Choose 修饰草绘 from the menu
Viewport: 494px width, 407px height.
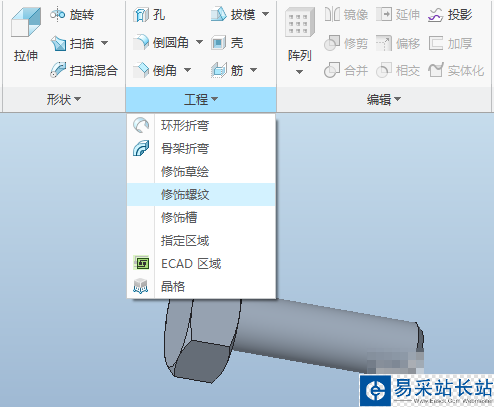[x=201, y=172]
